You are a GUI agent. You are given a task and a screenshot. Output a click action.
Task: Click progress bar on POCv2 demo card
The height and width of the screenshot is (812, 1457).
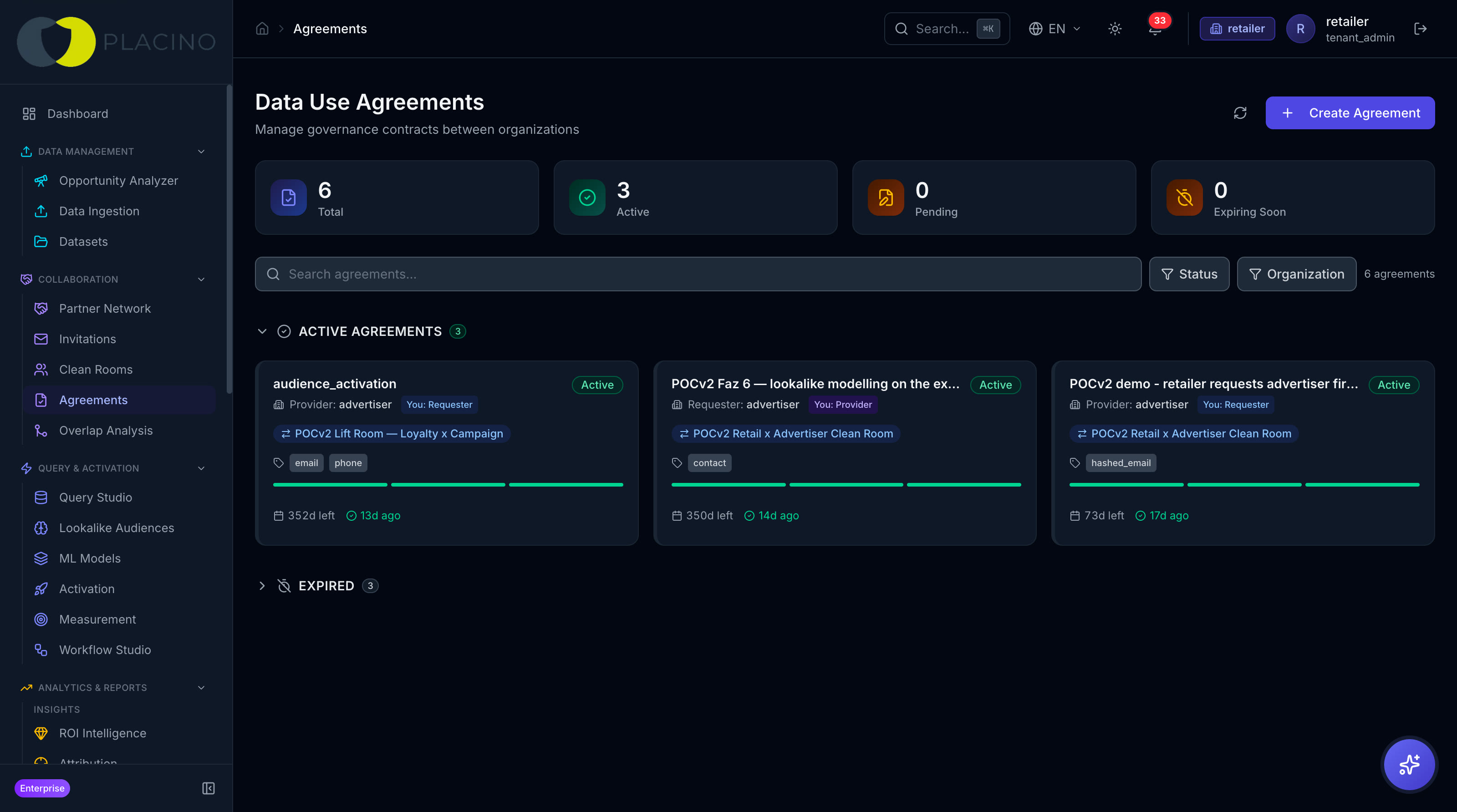click(1244, 485)
